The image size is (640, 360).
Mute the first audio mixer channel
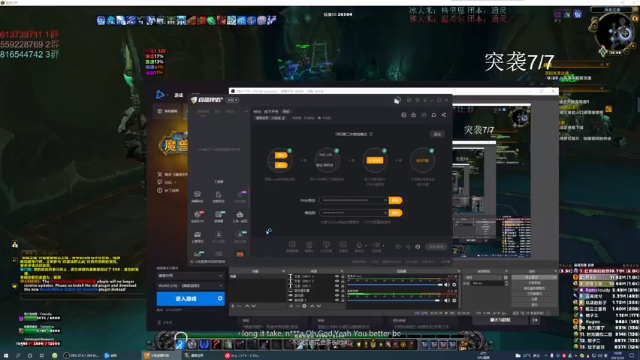click(x=447, y=285)
